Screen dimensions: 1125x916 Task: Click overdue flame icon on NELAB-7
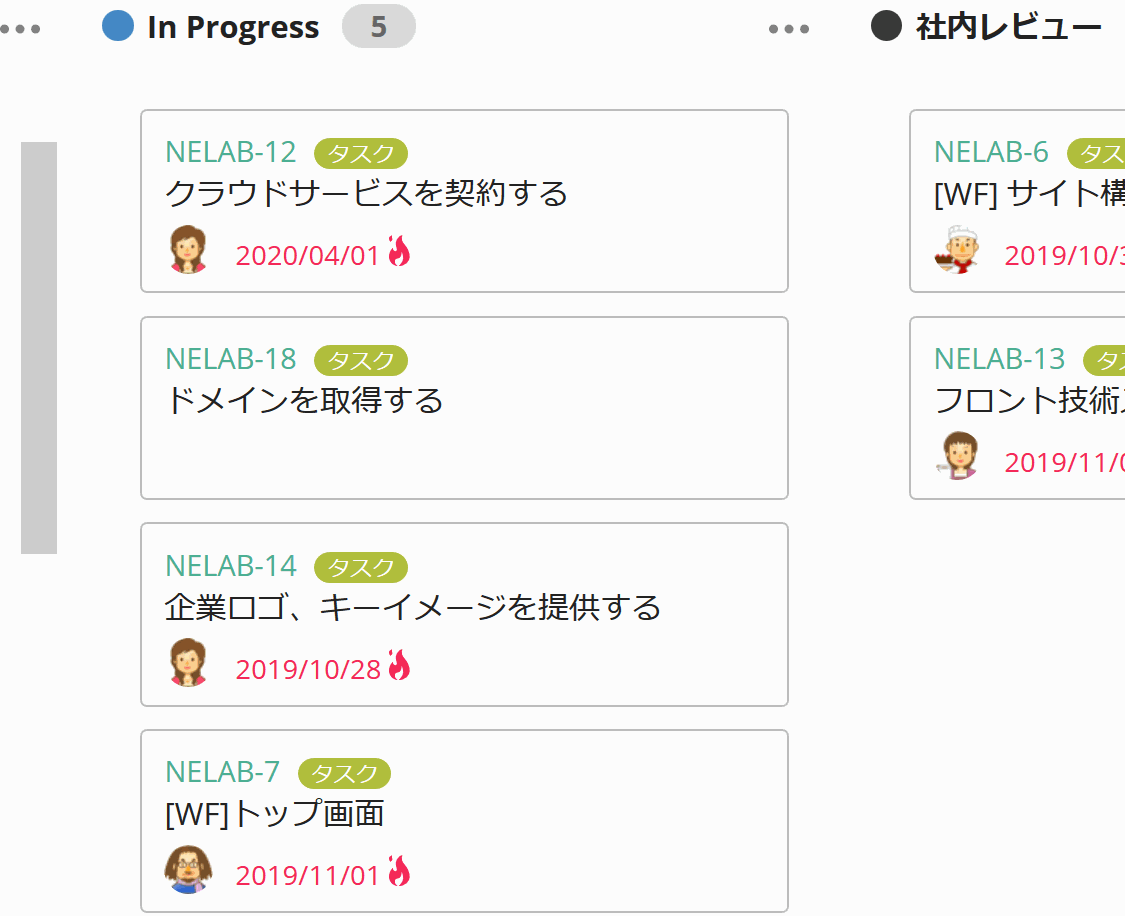(399, 871)
